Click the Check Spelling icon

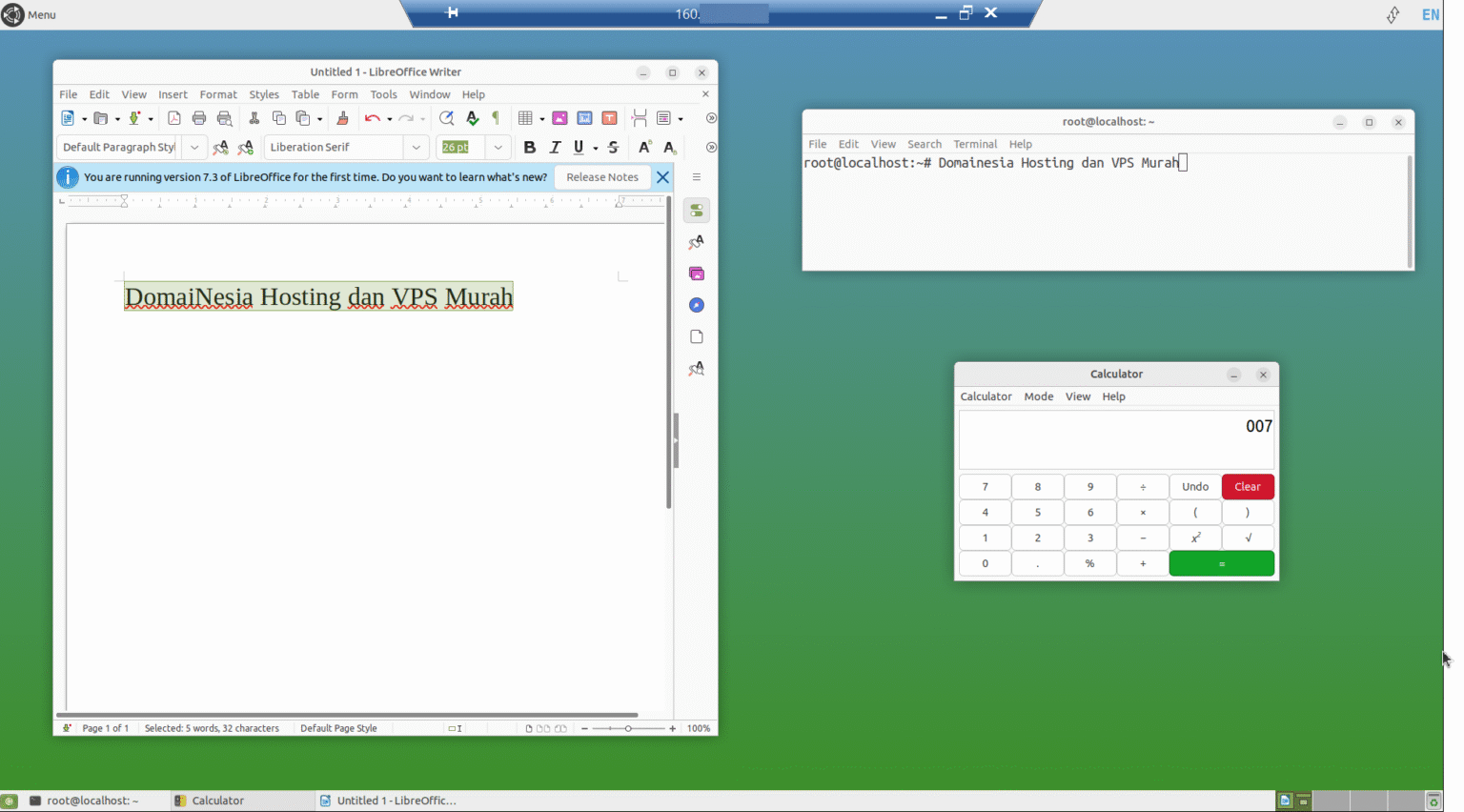472,118
